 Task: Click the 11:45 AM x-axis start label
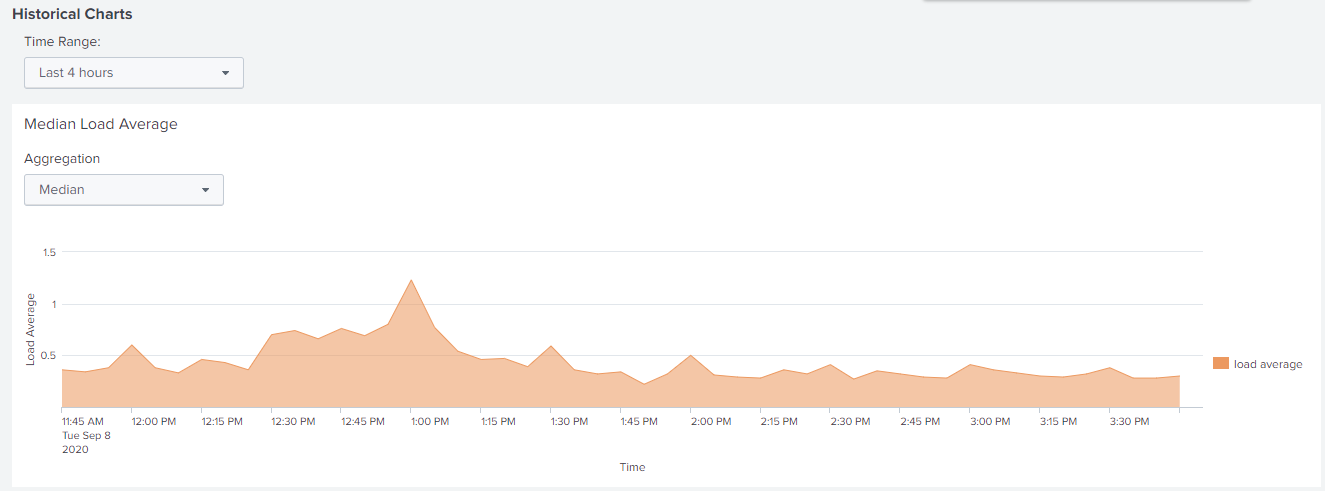point(82,421)
